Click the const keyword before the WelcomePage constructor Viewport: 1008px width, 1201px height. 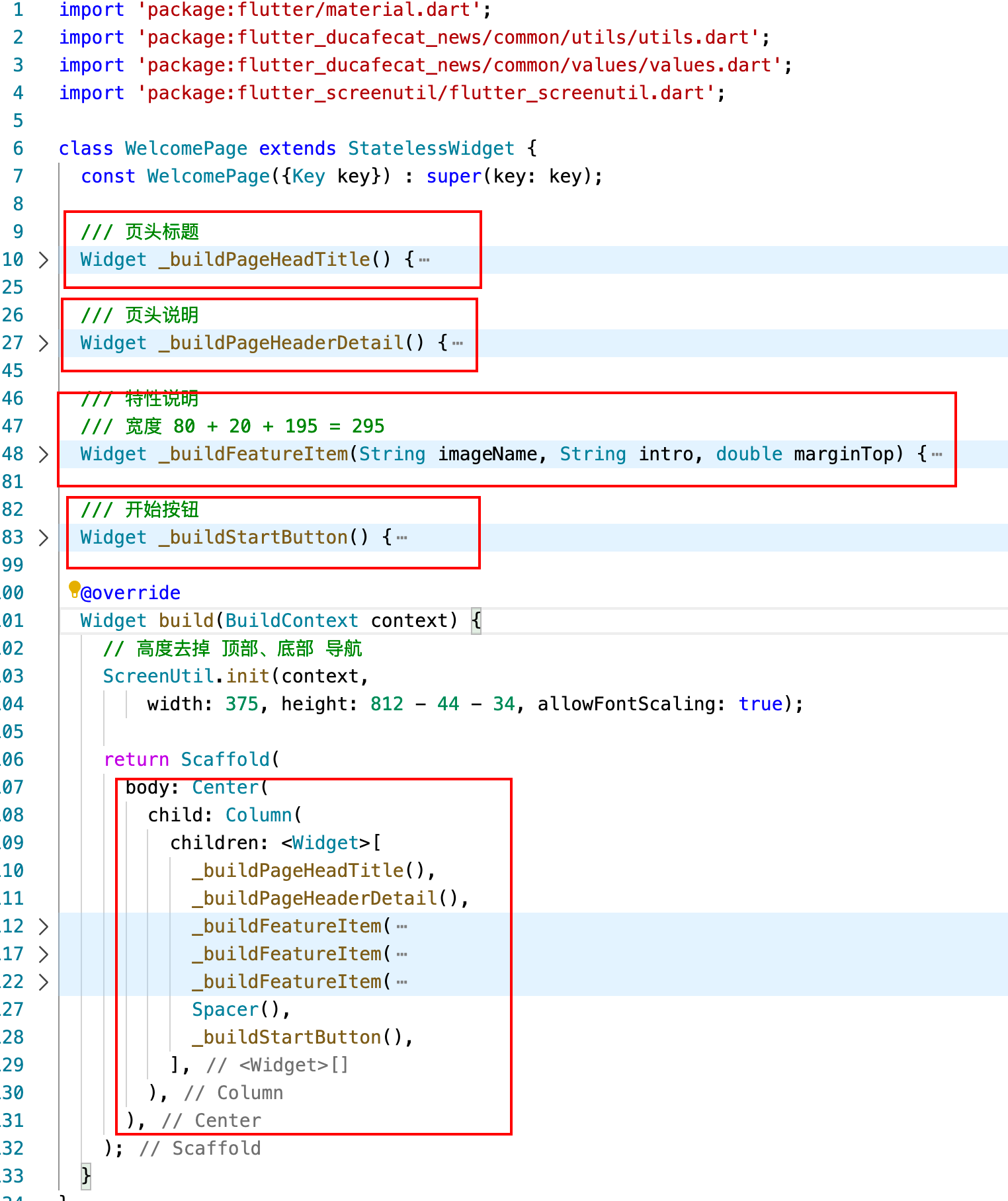tap(108, 177)
